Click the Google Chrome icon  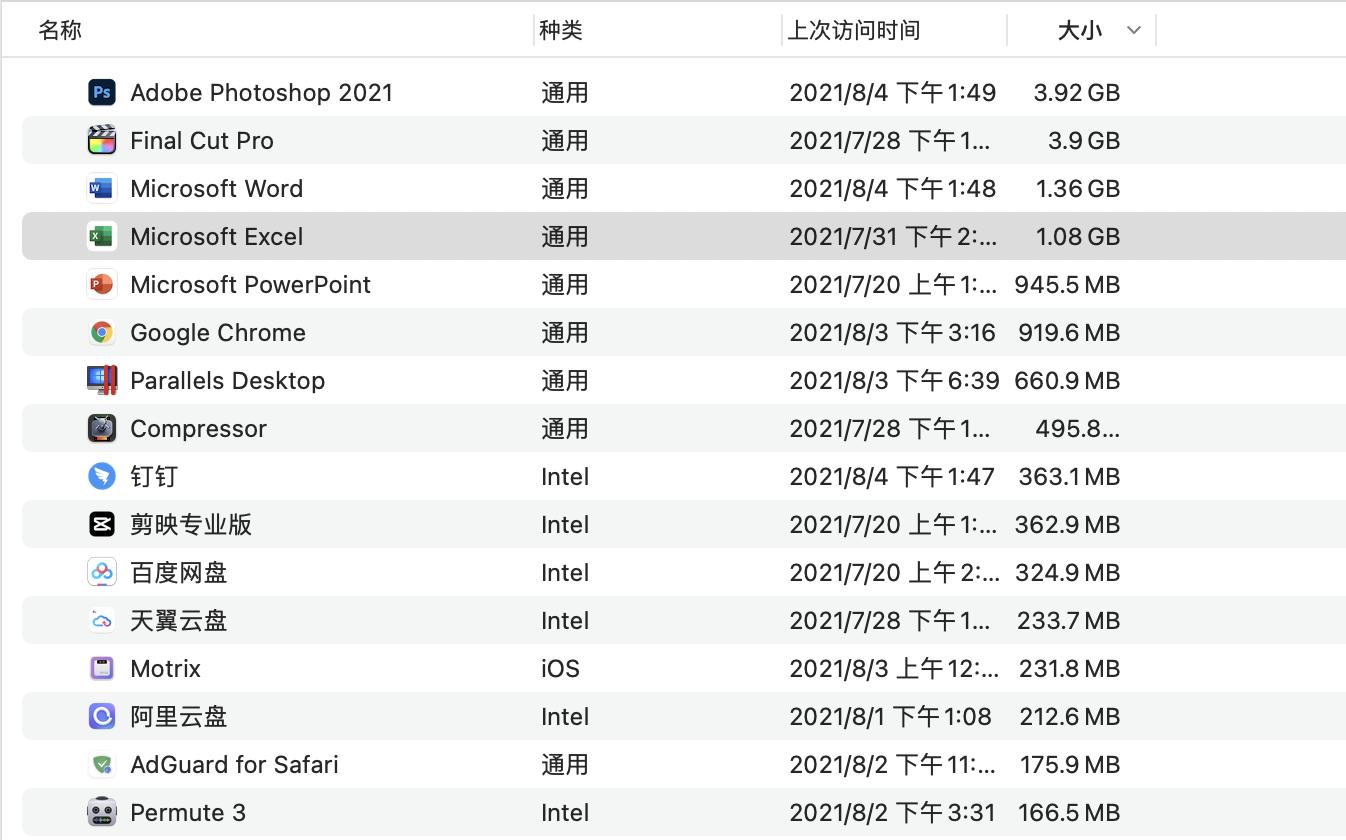pos(100,332)
